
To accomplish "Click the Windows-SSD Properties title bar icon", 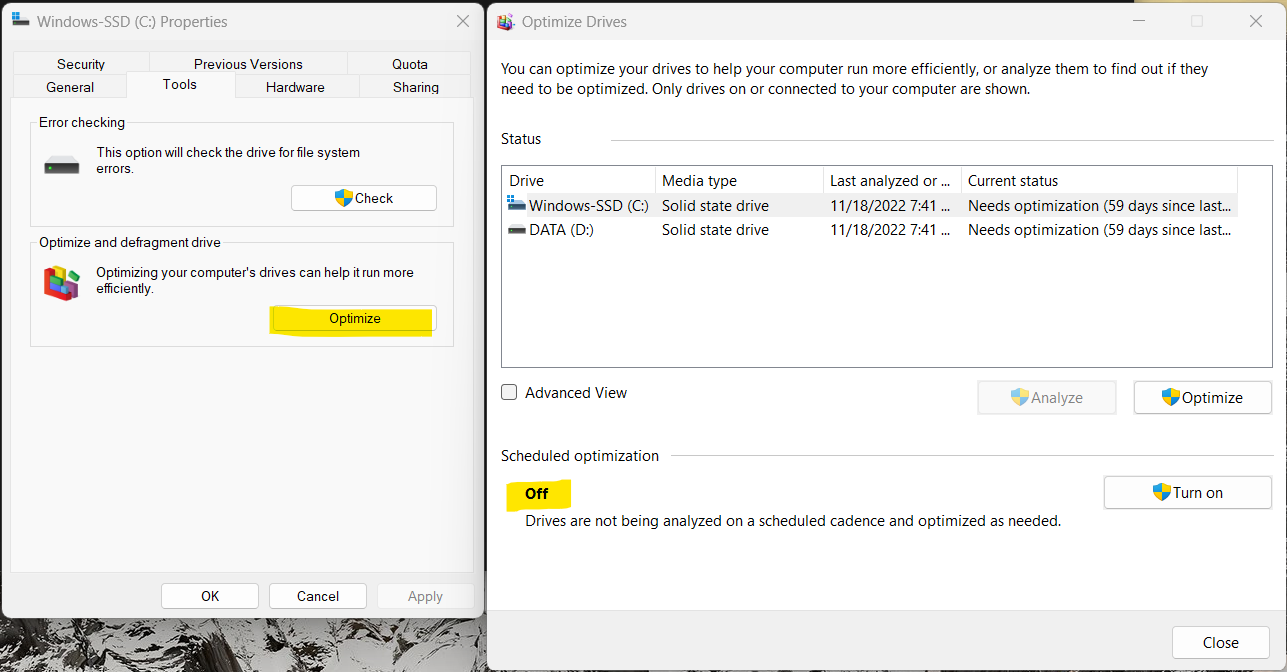I will click(20, 20).
